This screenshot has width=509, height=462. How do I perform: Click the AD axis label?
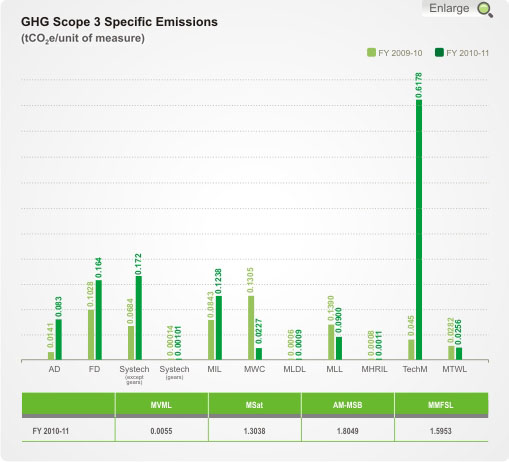tap(54, 369)
